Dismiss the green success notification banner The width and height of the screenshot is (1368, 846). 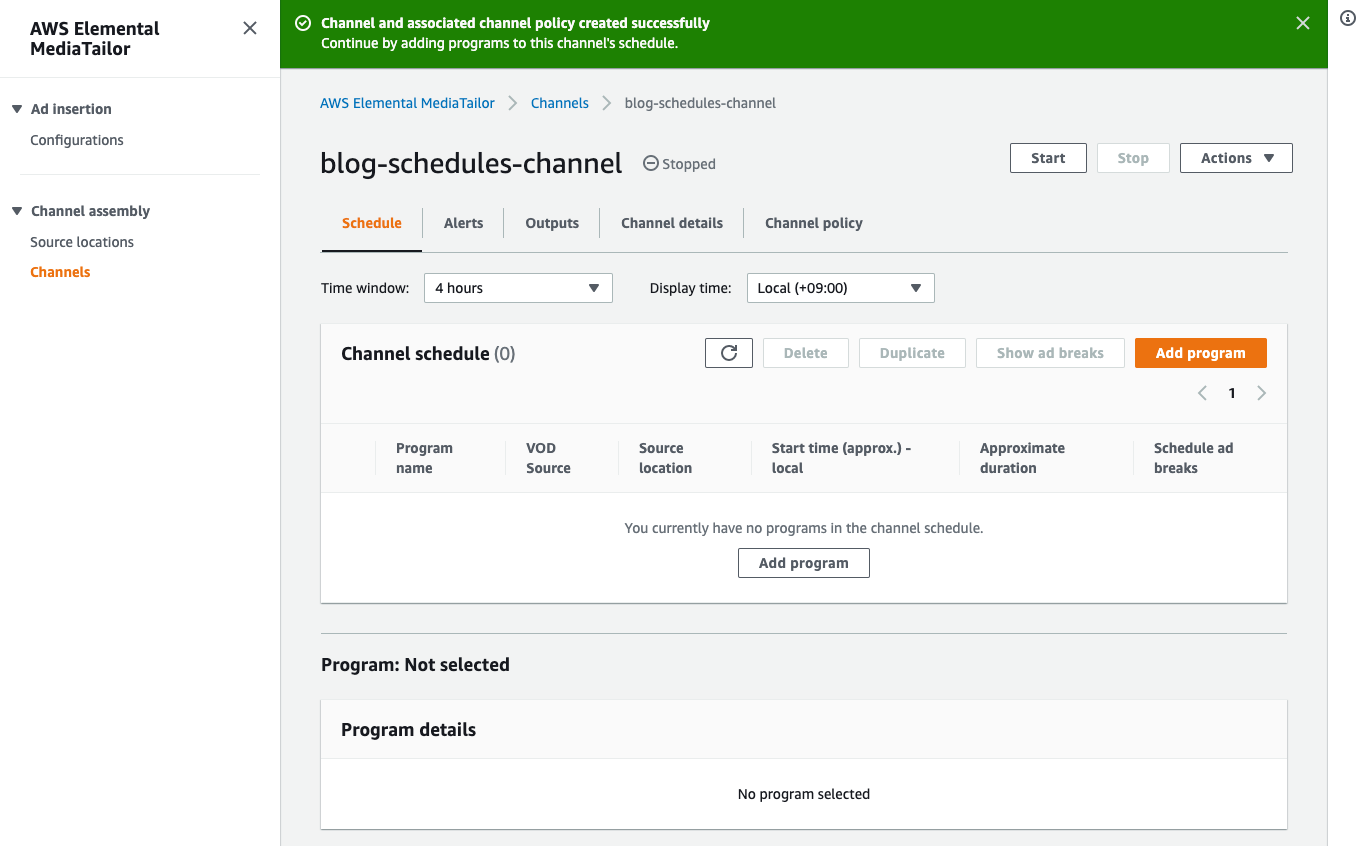(x=1302, y=22)
